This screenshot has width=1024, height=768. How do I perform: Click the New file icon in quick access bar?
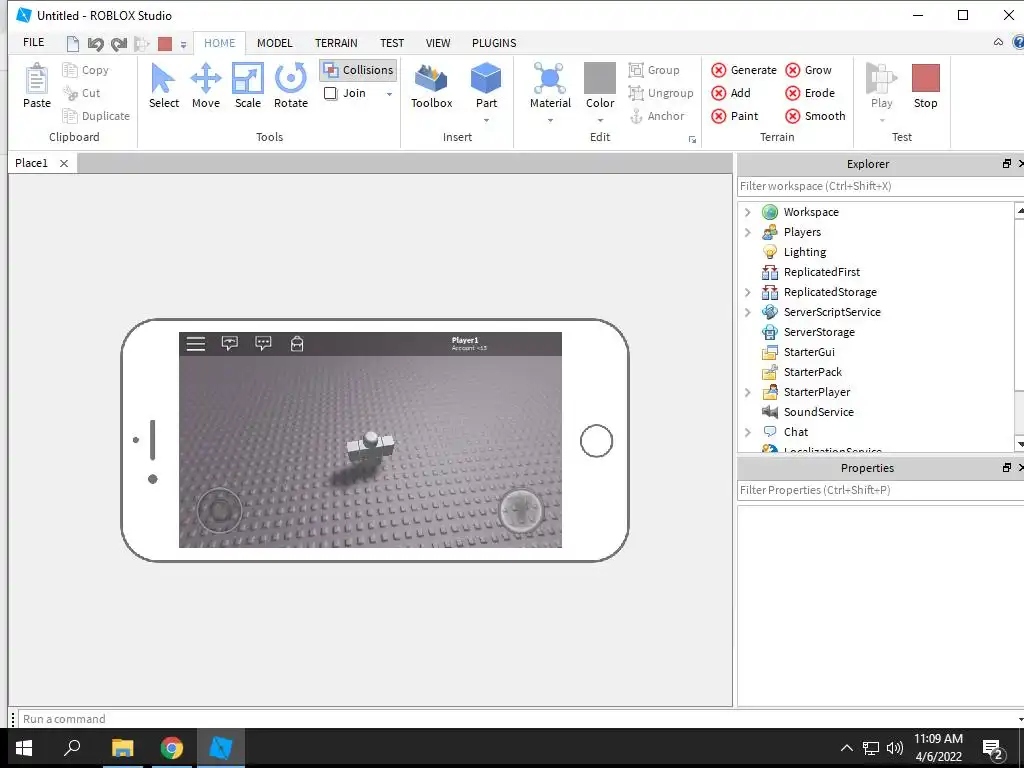coord(72,44)
